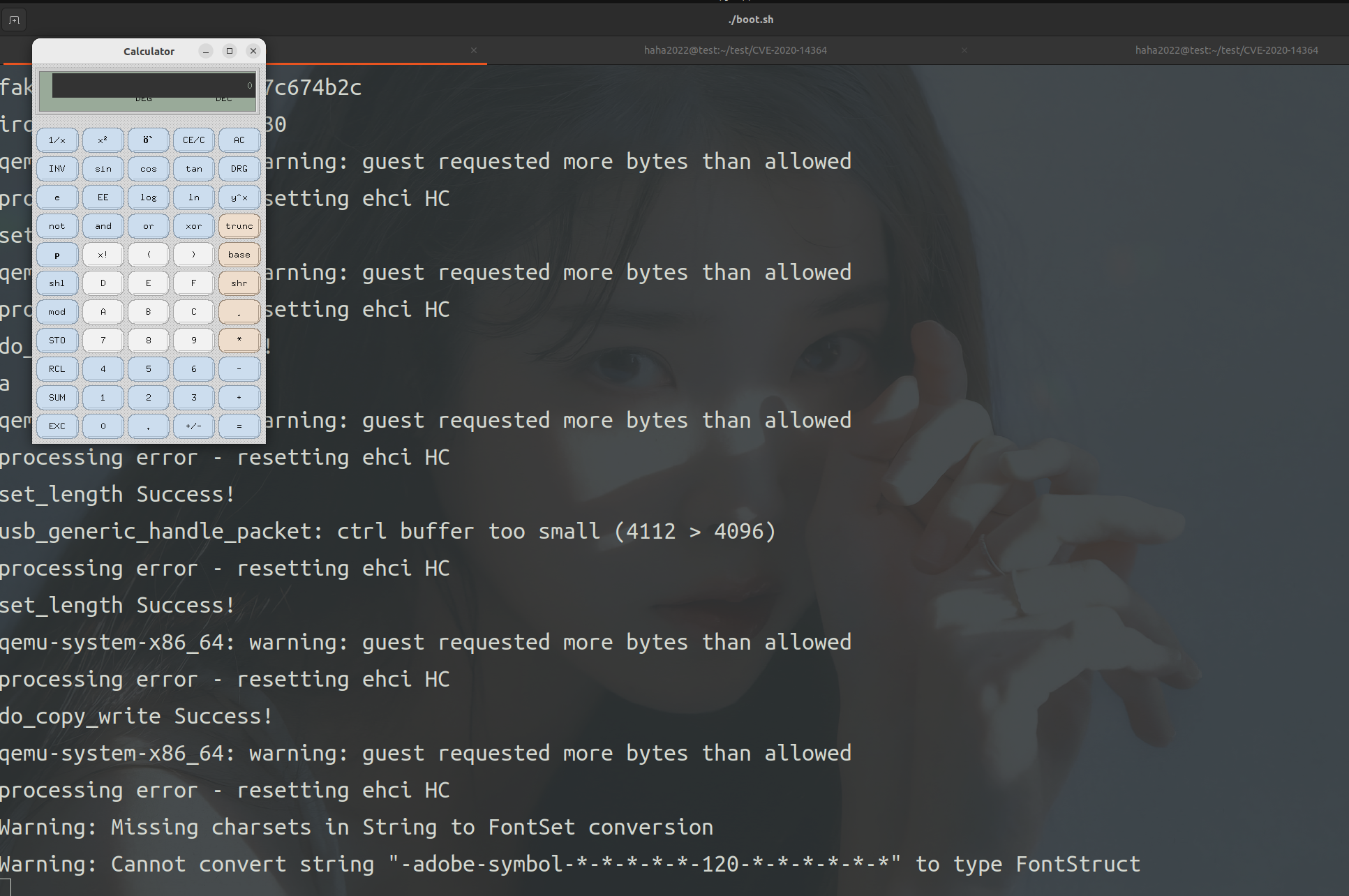Screen dimensions: 1349x896
Task: Click the plus key
Action: [x=239, y=398]
